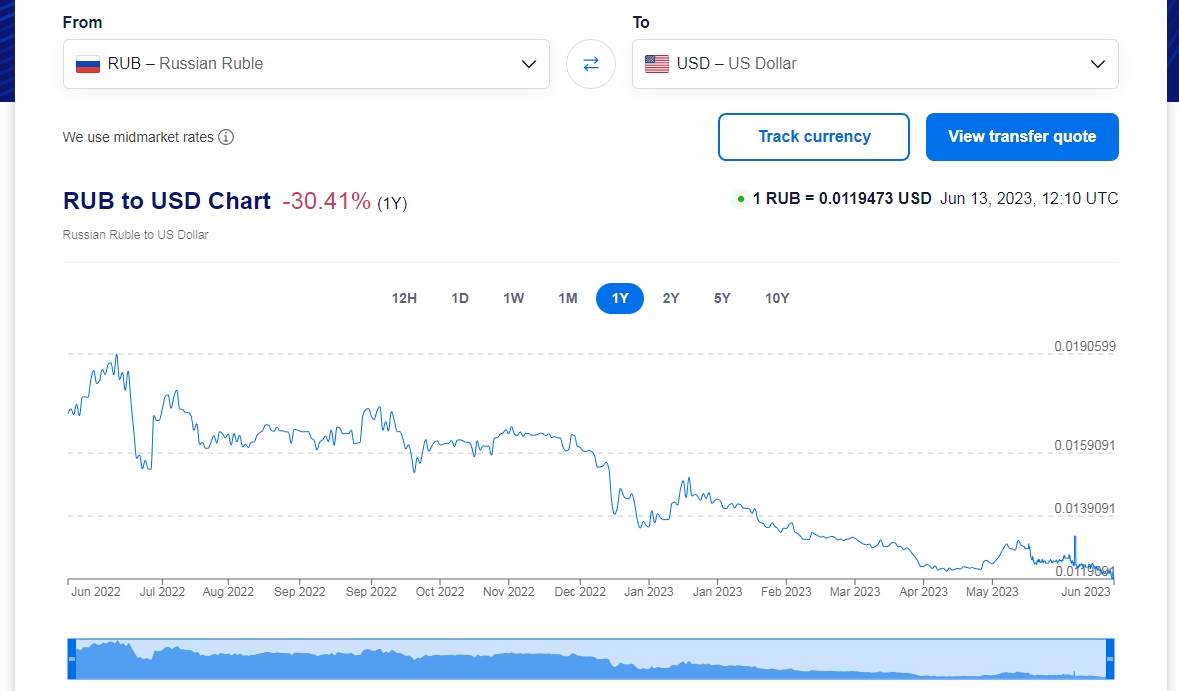Switch chart to 1W range
Screen dimensions: 1179x691
[x=514, y=299]
